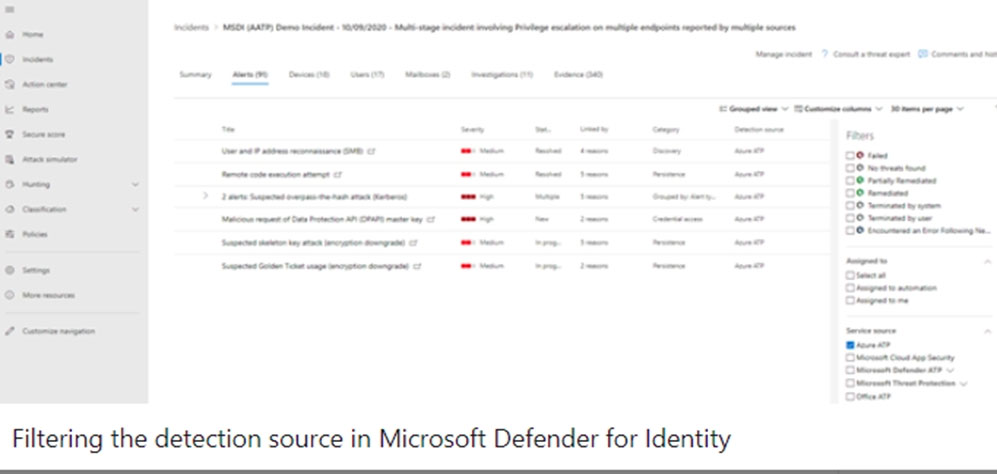This screenshot has width=997, height=474.
Task: Switch to the Summary tab
Action: pos(195,75)
